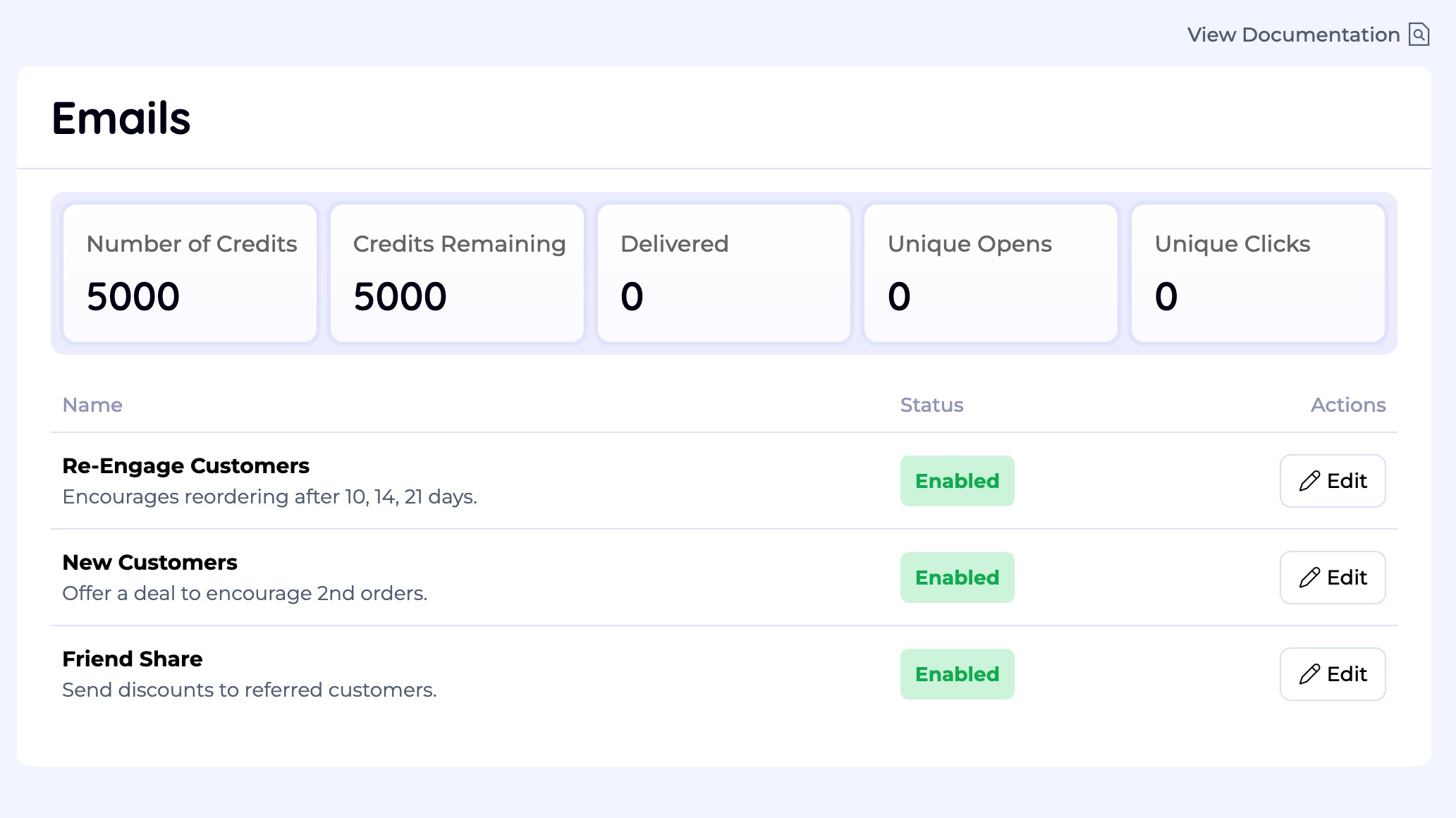
Task: Select the Credits Remaining card
Action: 457,274
